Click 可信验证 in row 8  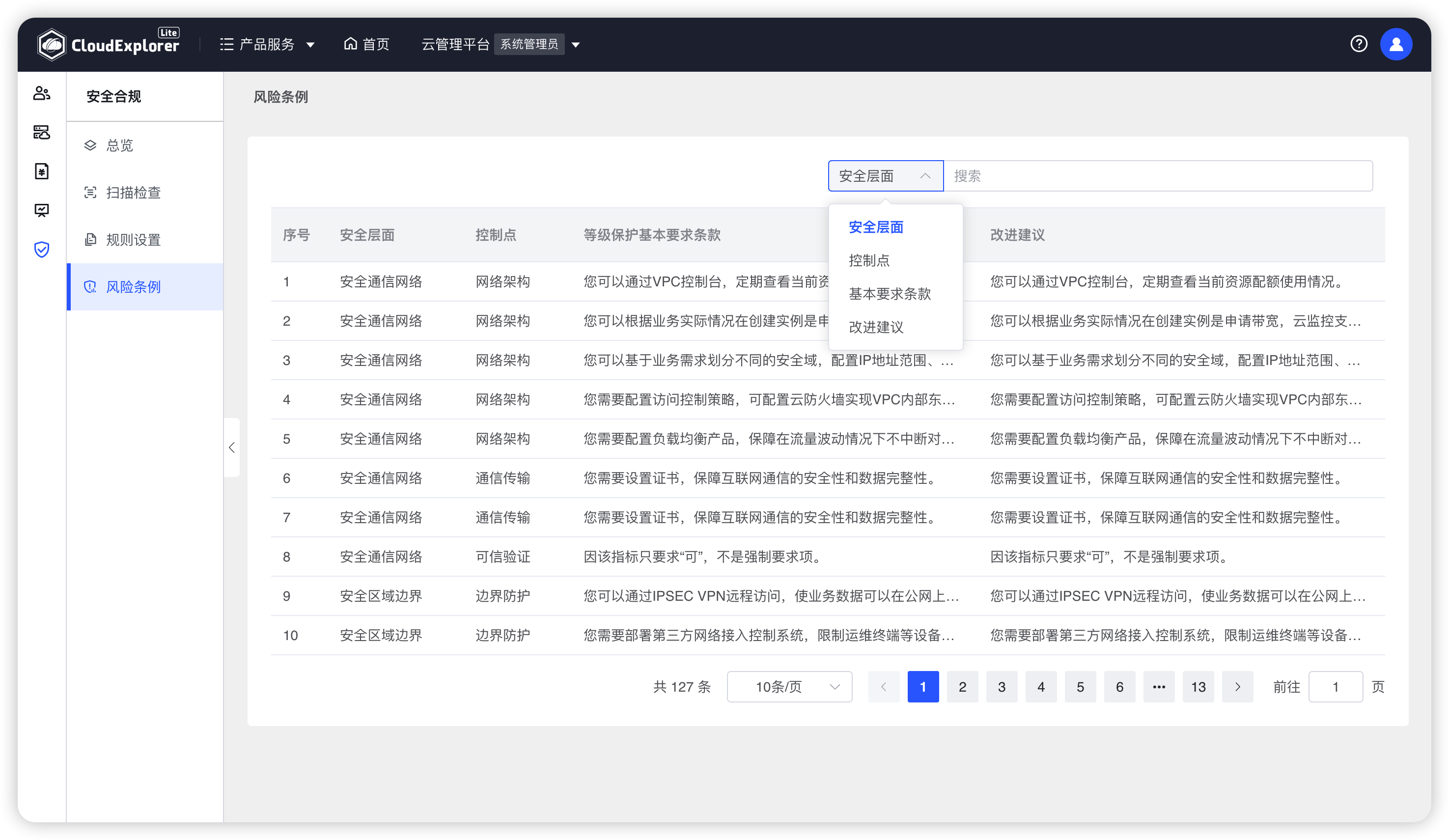pos(502,557)
